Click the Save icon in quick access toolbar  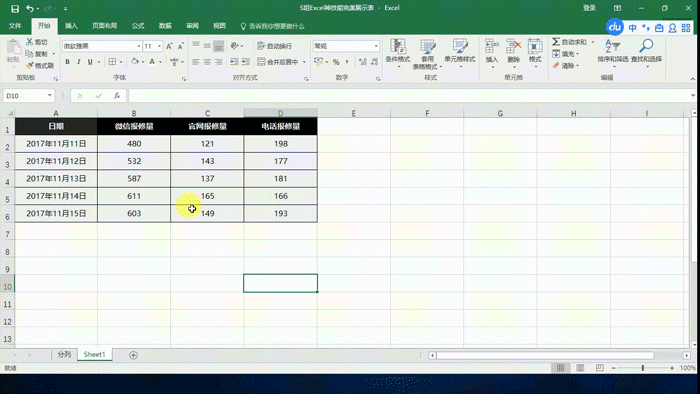[x=15, y=8]
